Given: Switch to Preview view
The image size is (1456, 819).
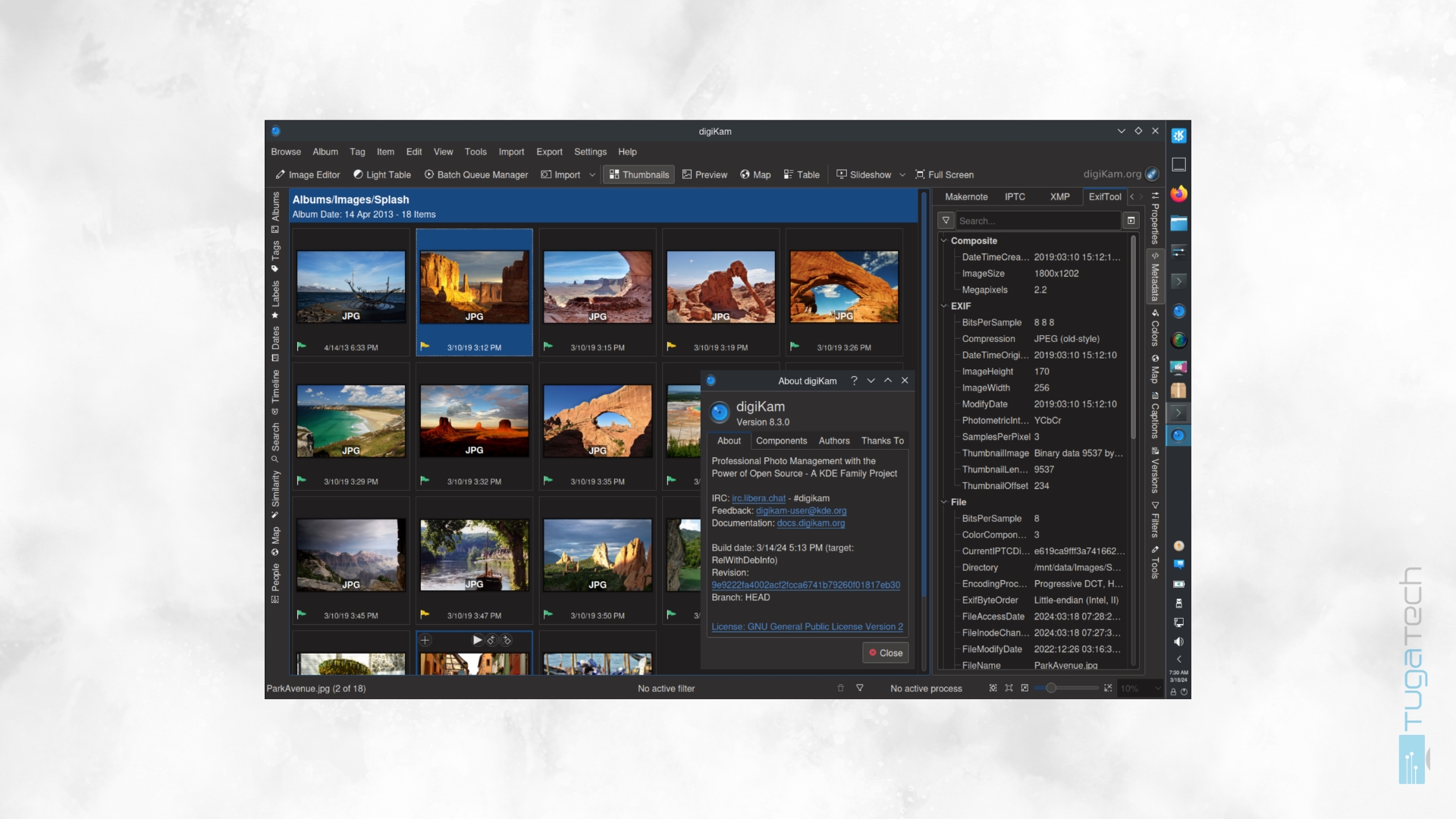Looking at the screenshot, I should pos(704,174).
